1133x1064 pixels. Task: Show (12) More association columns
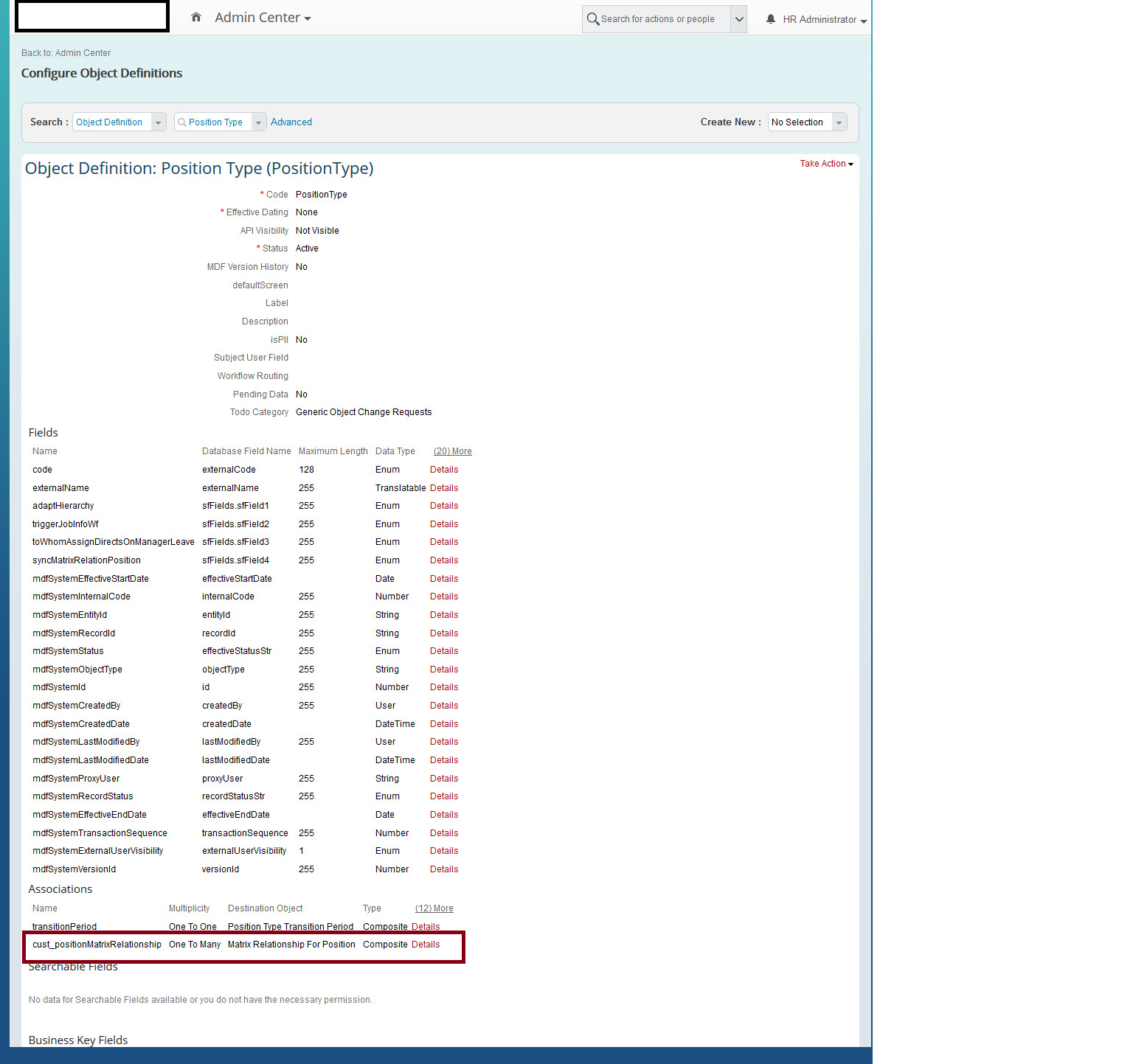[434, 908]
